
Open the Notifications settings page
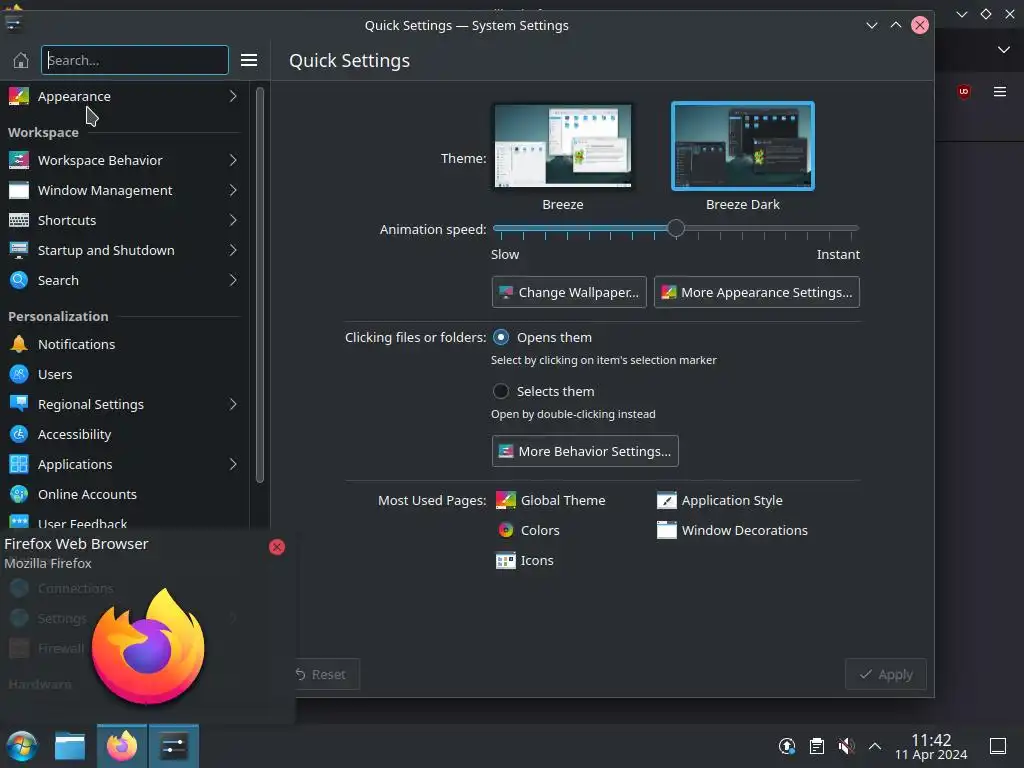pyautogui.click(x=124, y=344)
